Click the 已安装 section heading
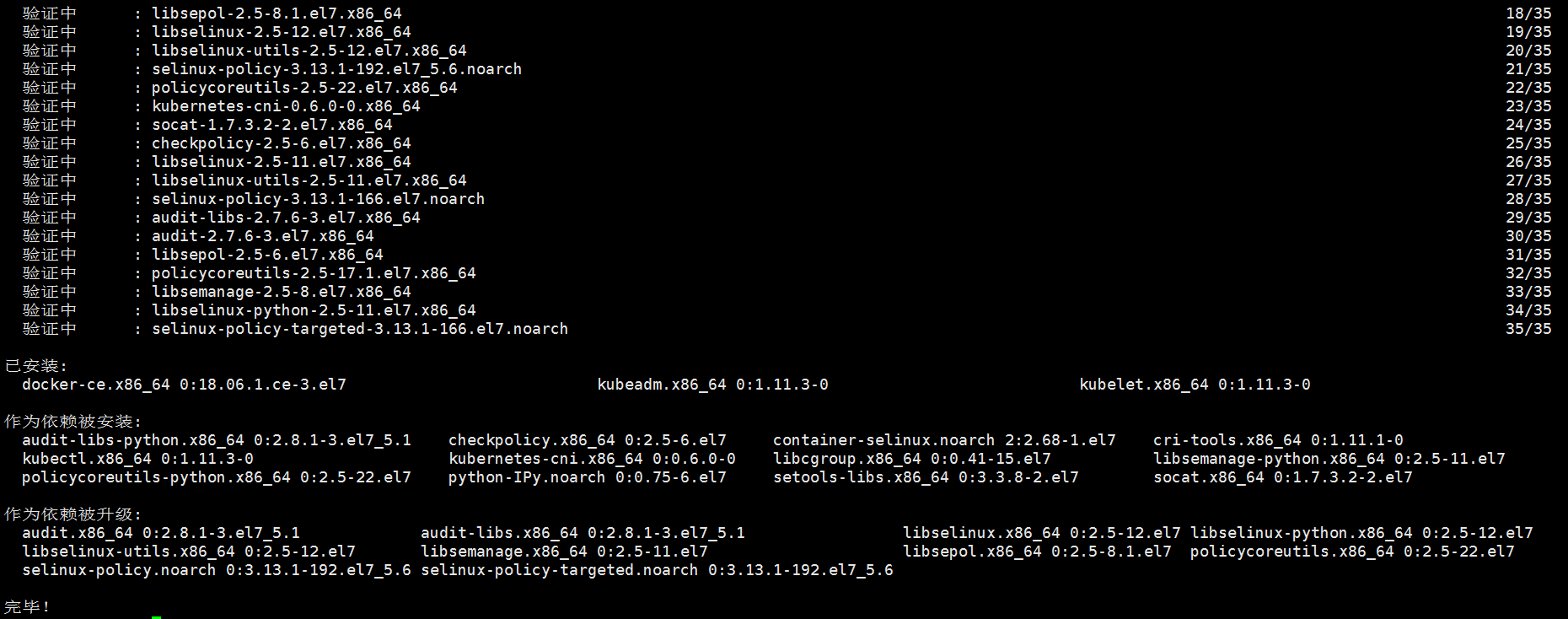Viewport: 1568px width, 619px height. click(35, 366)
